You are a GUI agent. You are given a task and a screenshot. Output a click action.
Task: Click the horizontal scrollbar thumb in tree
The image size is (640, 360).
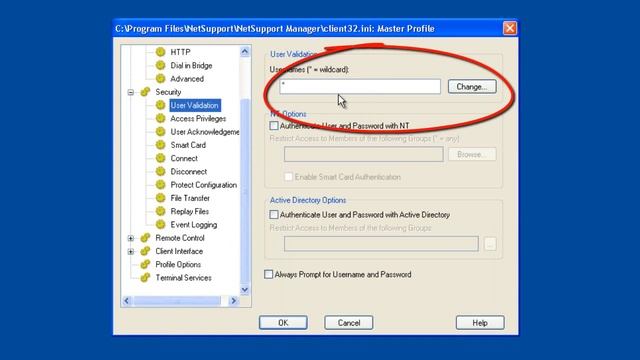point(177,301)
